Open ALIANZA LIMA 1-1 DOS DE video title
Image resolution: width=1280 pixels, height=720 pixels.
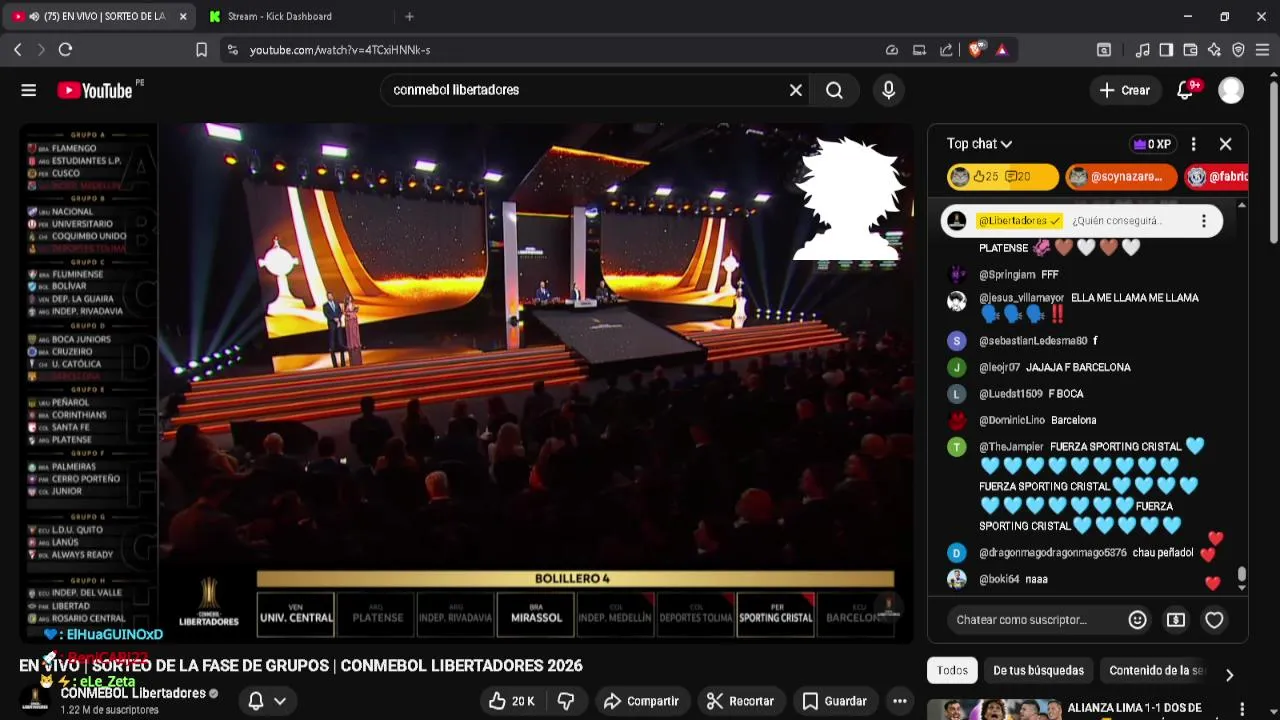pos(1134,708)
